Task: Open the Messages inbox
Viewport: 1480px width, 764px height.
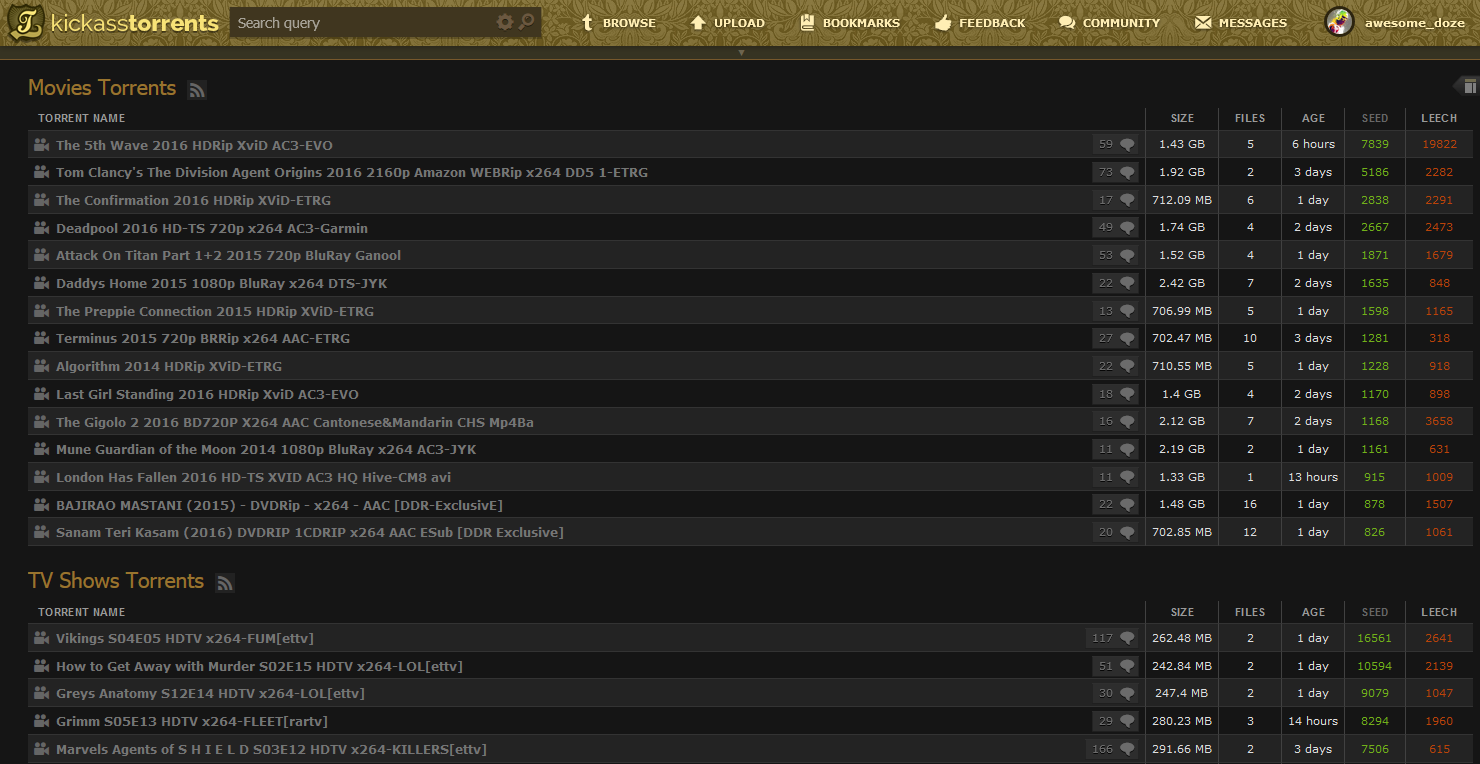Action: [x=1241, y=23]
